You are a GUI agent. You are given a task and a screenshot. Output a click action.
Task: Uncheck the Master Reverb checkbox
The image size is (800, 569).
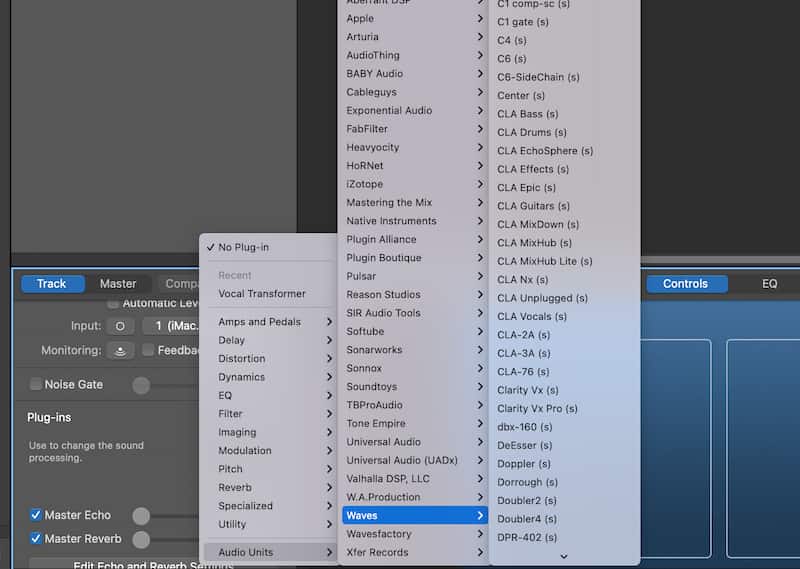point(36,538)
